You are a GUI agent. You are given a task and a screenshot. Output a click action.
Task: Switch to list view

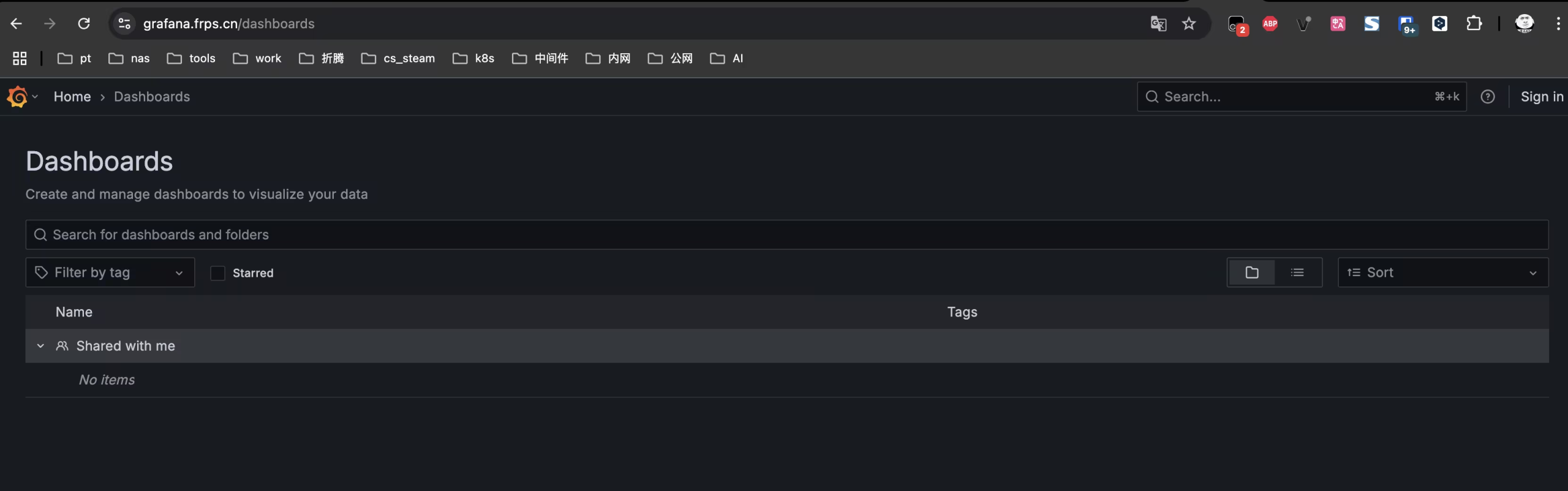click(1297, 272)
